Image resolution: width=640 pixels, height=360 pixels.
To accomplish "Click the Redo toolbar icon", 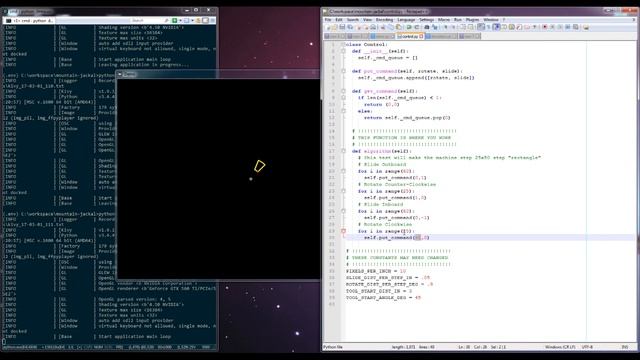I will (x=416, y=27).
